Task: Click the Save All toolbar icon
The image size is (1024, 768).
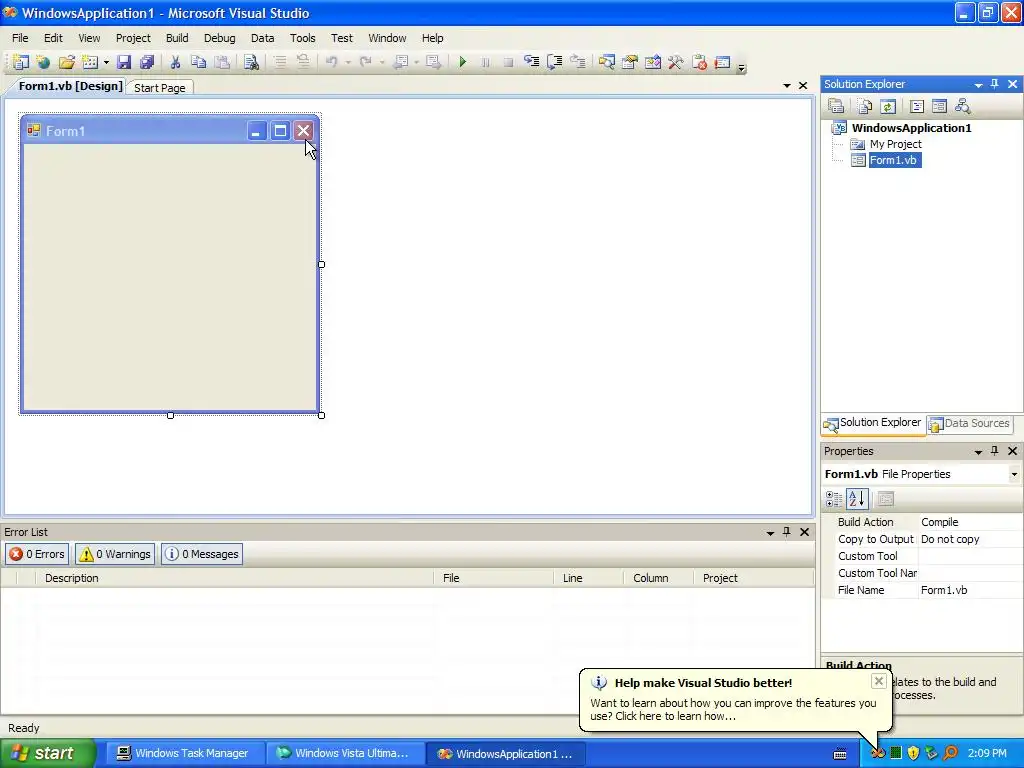Action: click(x=147, y=62)
